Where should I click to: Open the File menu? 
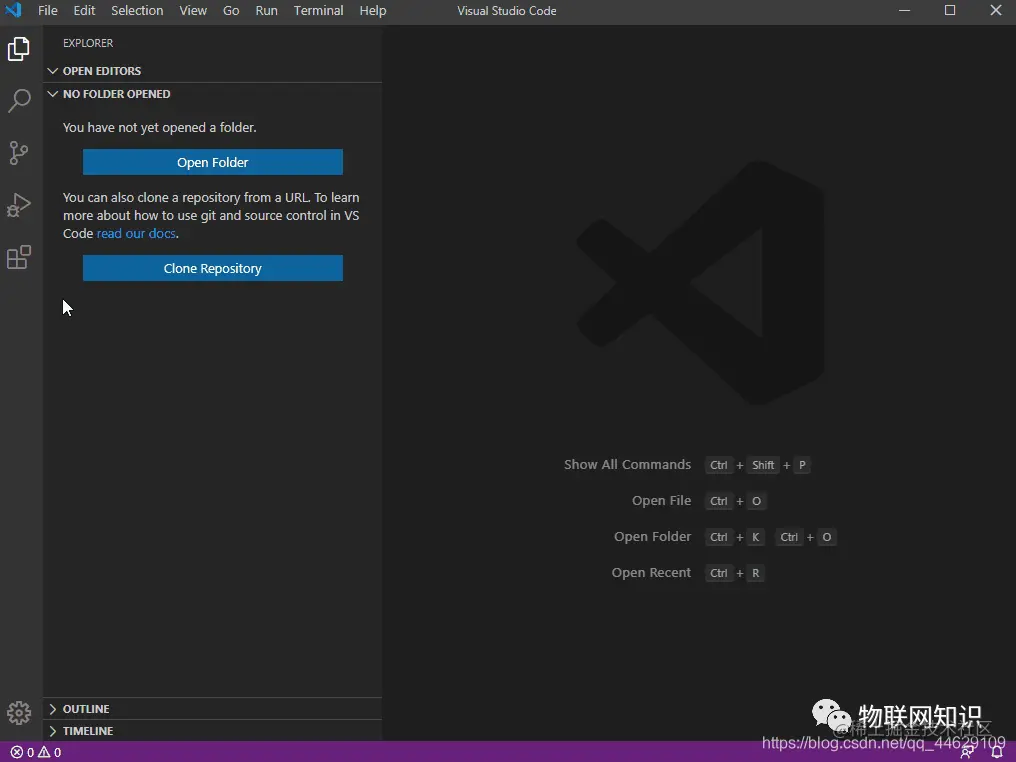[x=47, y=10]
